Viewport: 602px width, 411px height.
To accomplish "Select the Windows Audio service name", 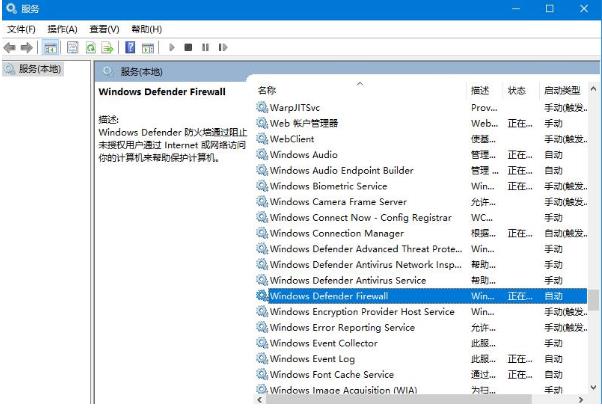I will [303, 155].
